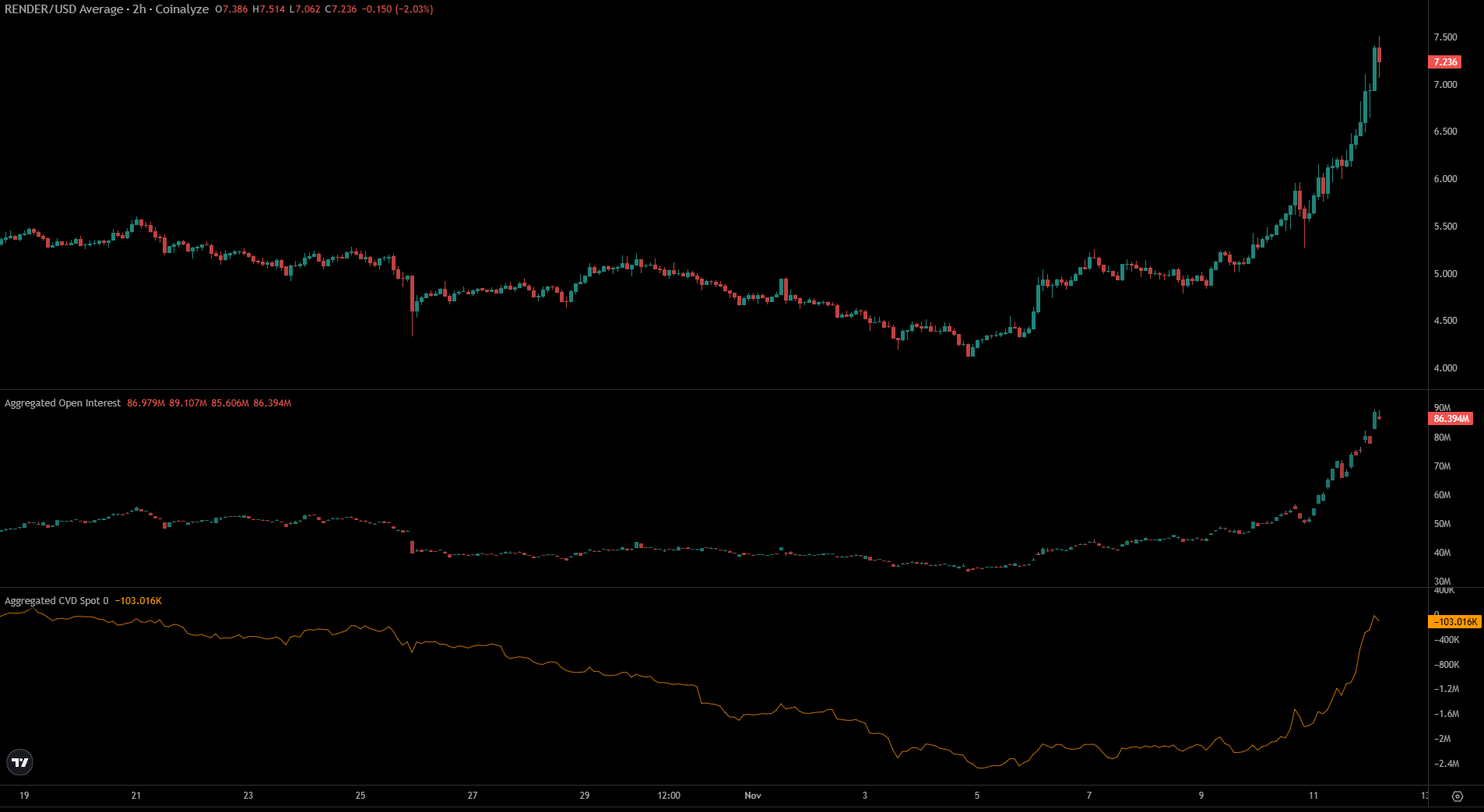The image size is (1484, 812).
Task: Click the 6.000 price axis label
Action: coord(1445,179)
